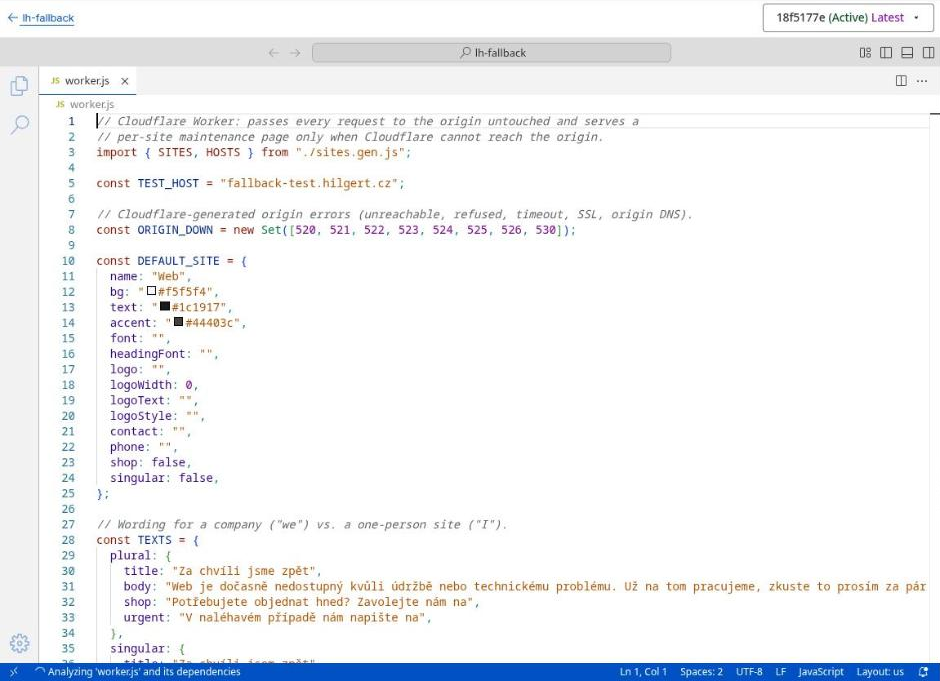The image size is (940, 681).
Task: Click the lh-fallback command center search box
Action: click(492, 53)
